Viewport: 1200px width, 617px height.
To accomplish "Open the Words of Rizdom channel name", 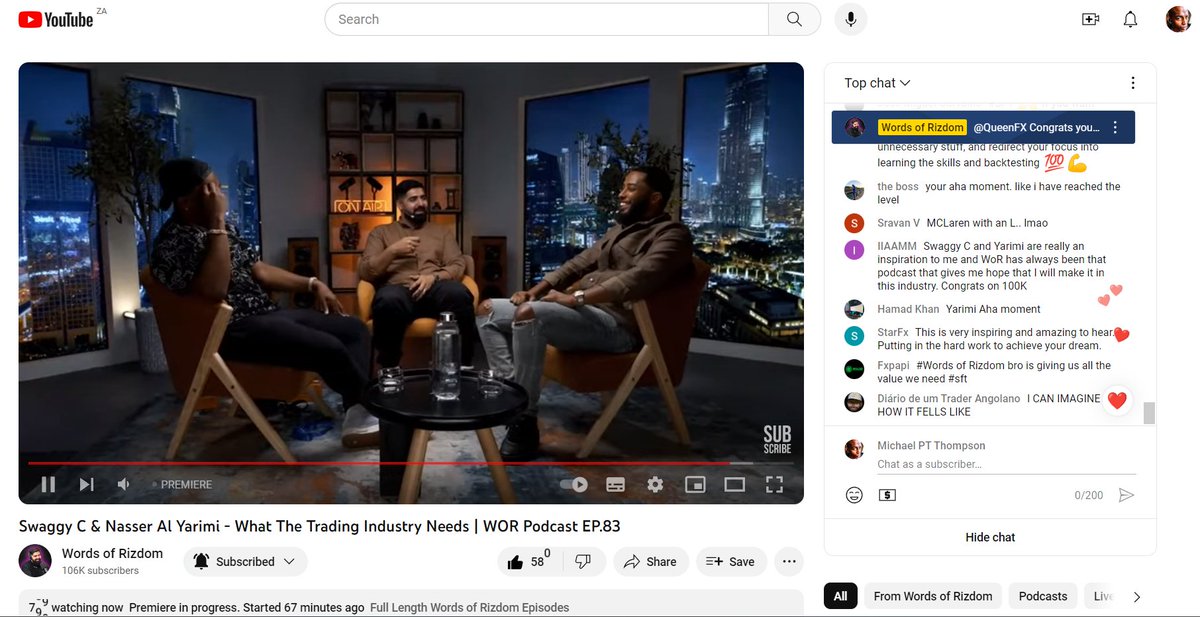I will tap(112, 554).
